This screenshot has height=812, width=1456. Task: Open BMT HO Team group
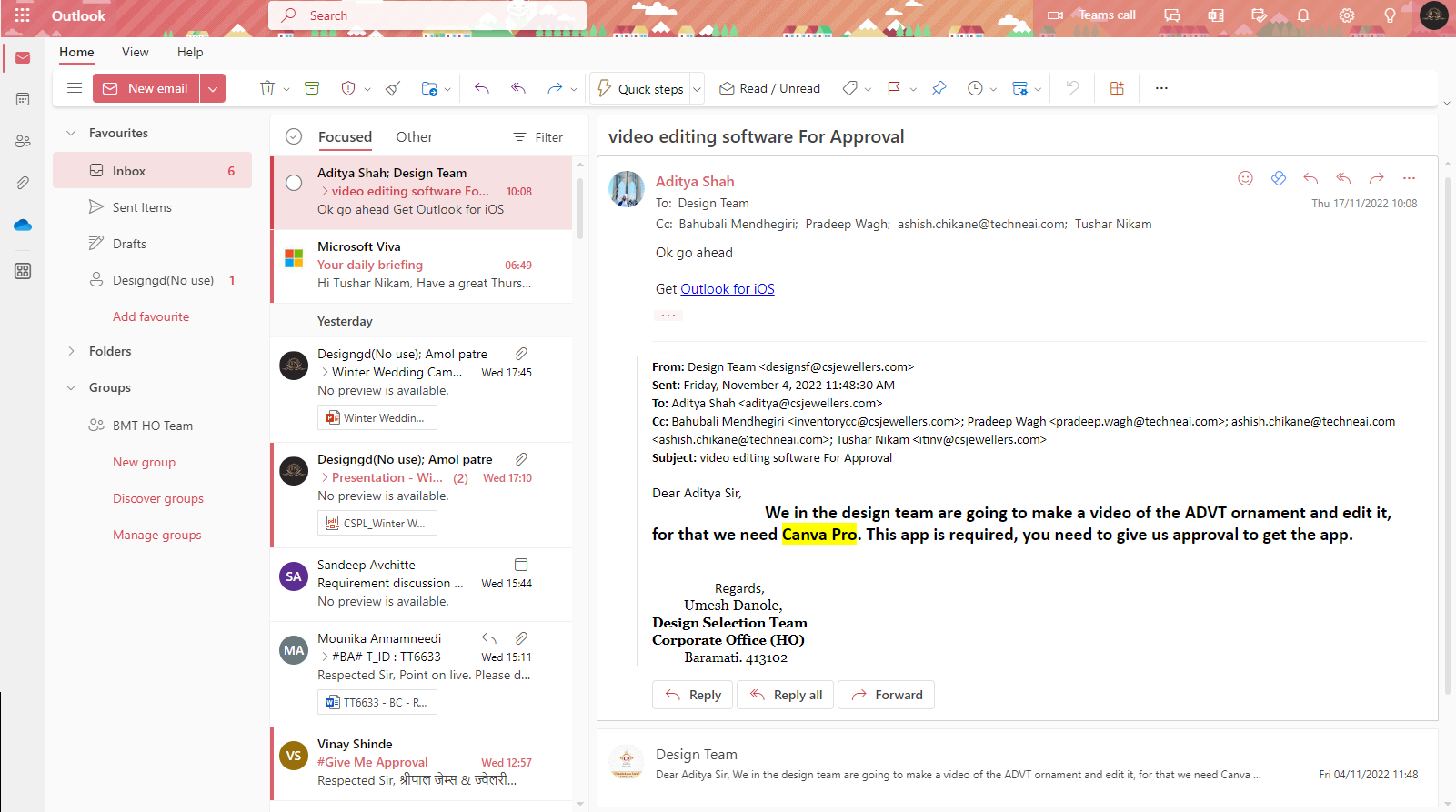(152, 426)
